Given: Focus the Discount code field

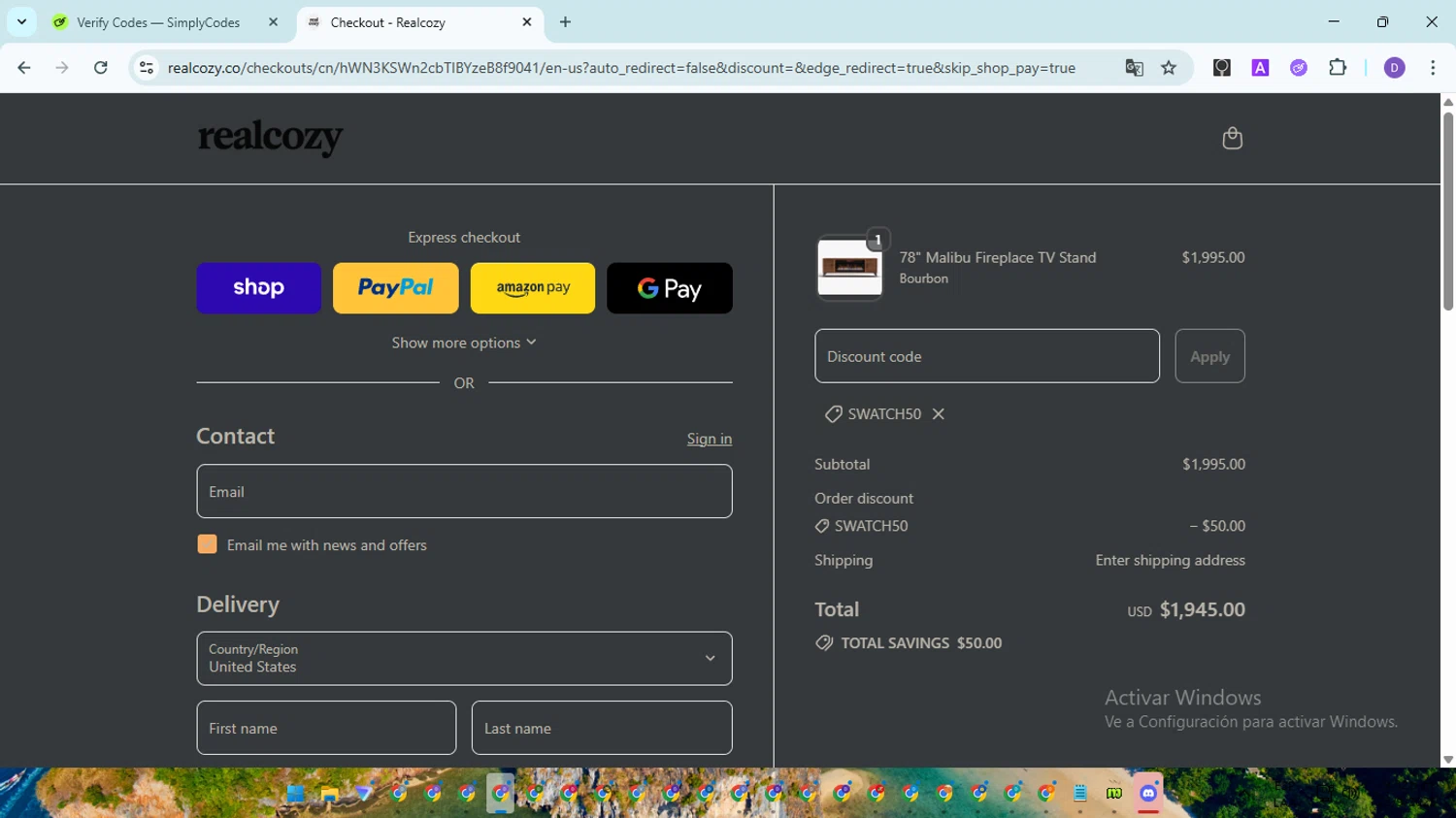Looking at the screenshot, I should pos(987,356).
